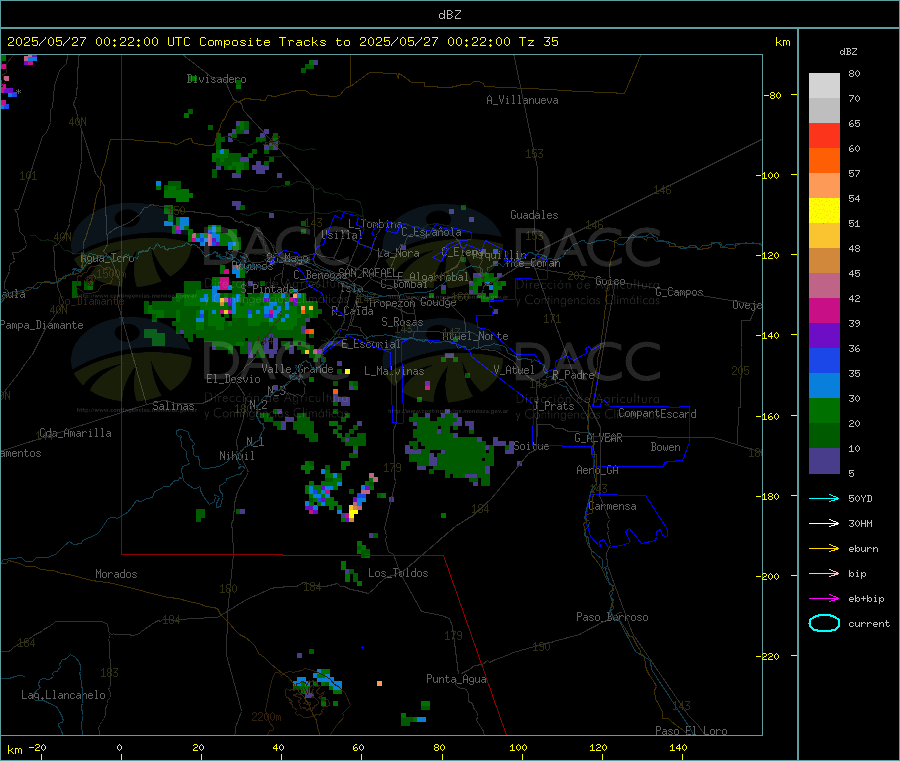Click the Lag.Llancanelo label
This screenshot has height=761, width=900.
click(x=64, y=695)
